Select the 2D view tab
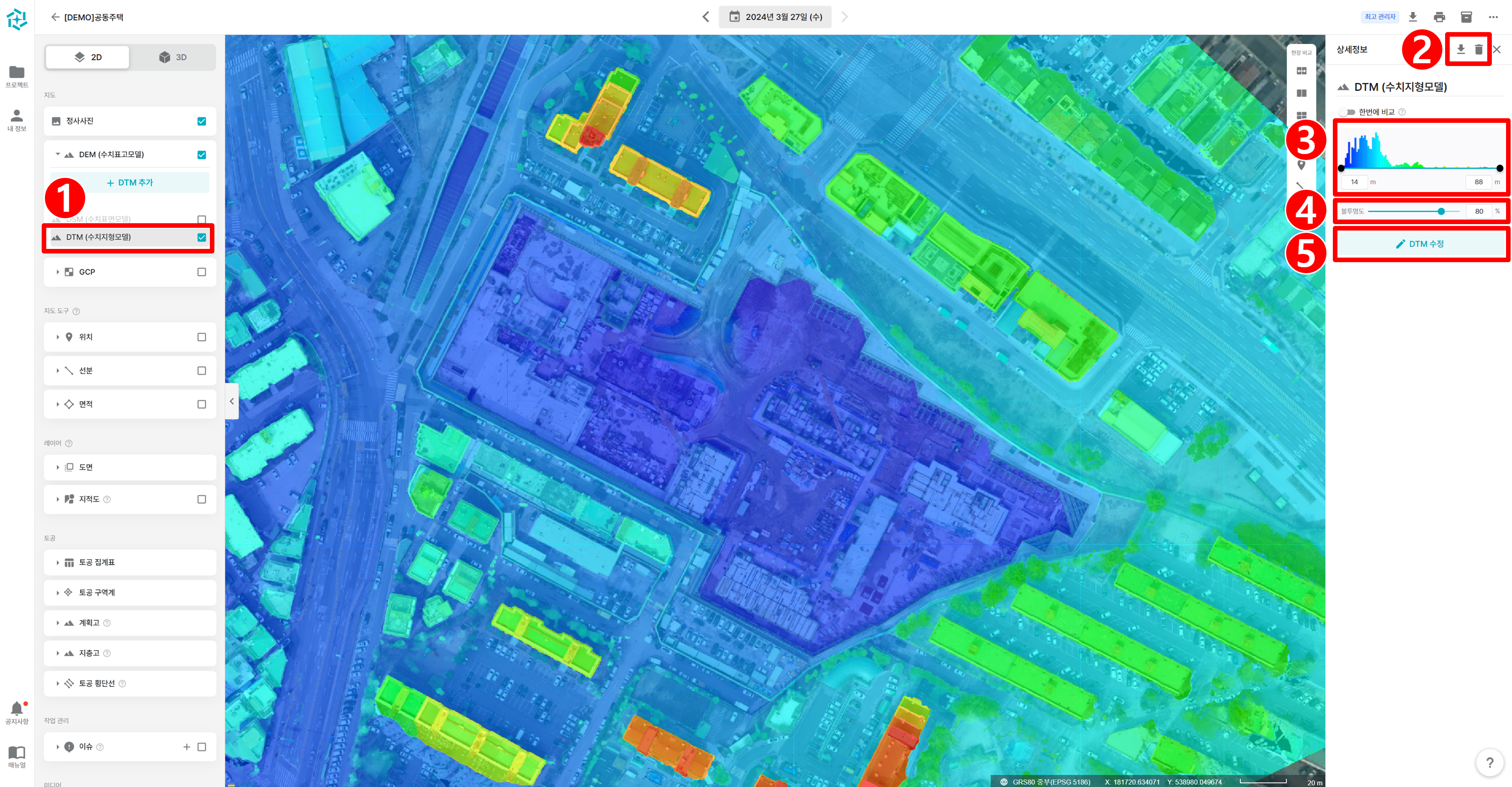This screenshot has height=787, width=1512. click(x=88, y=57)
